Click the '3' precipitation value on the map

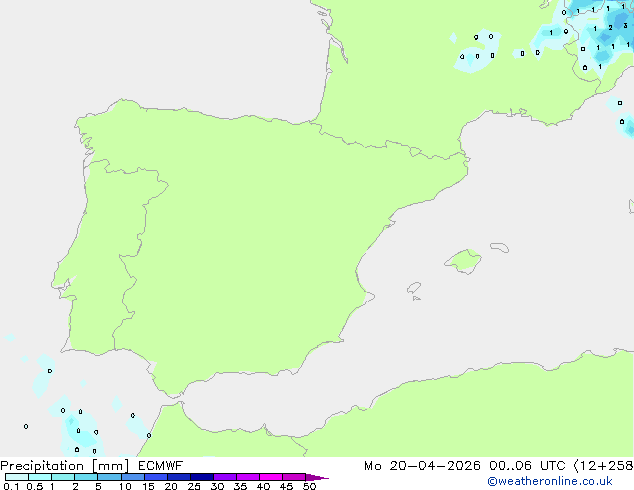625,26
